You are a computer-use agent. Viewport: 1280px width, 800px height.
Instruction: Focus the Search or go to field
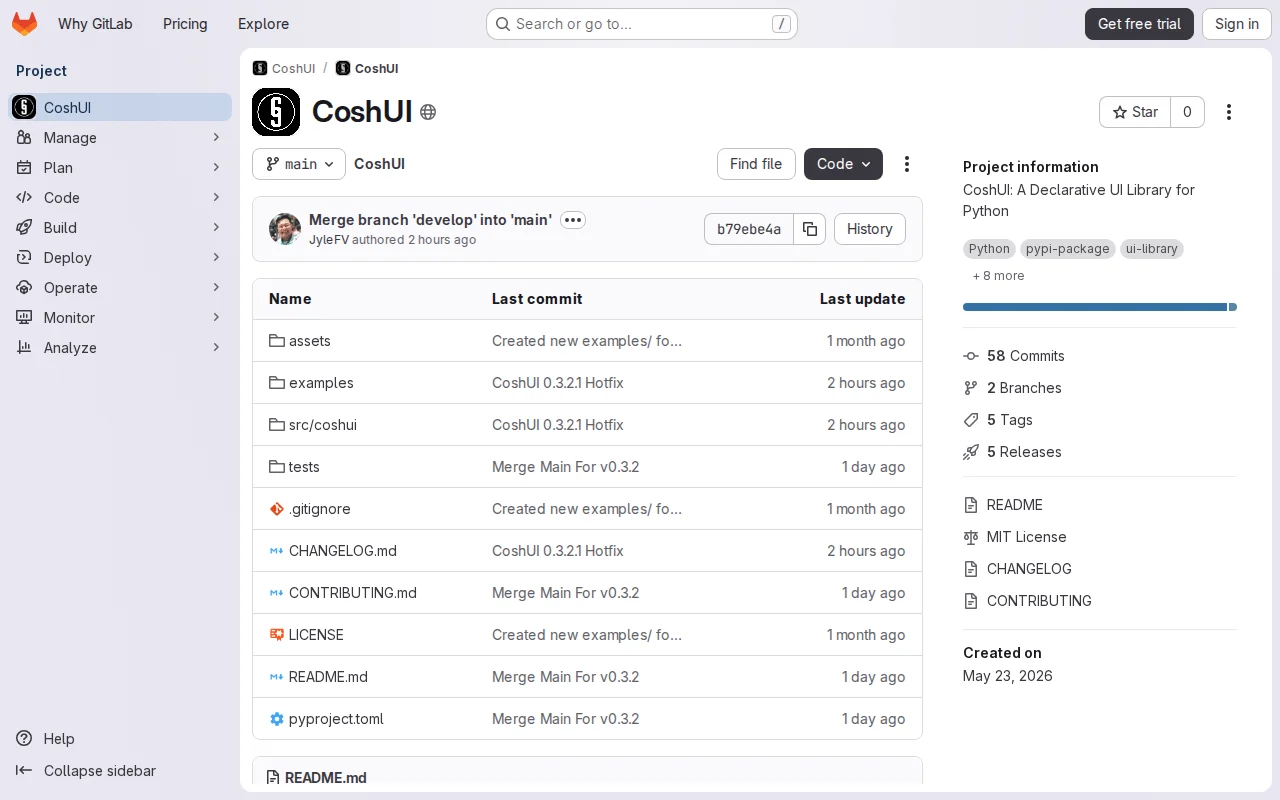tap(642, 24)
